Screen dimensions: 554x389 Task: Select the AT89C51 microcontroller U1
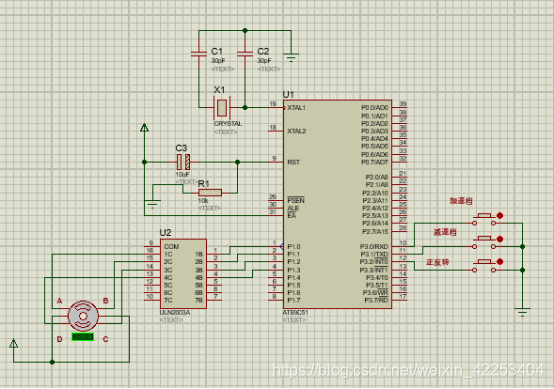337,204
